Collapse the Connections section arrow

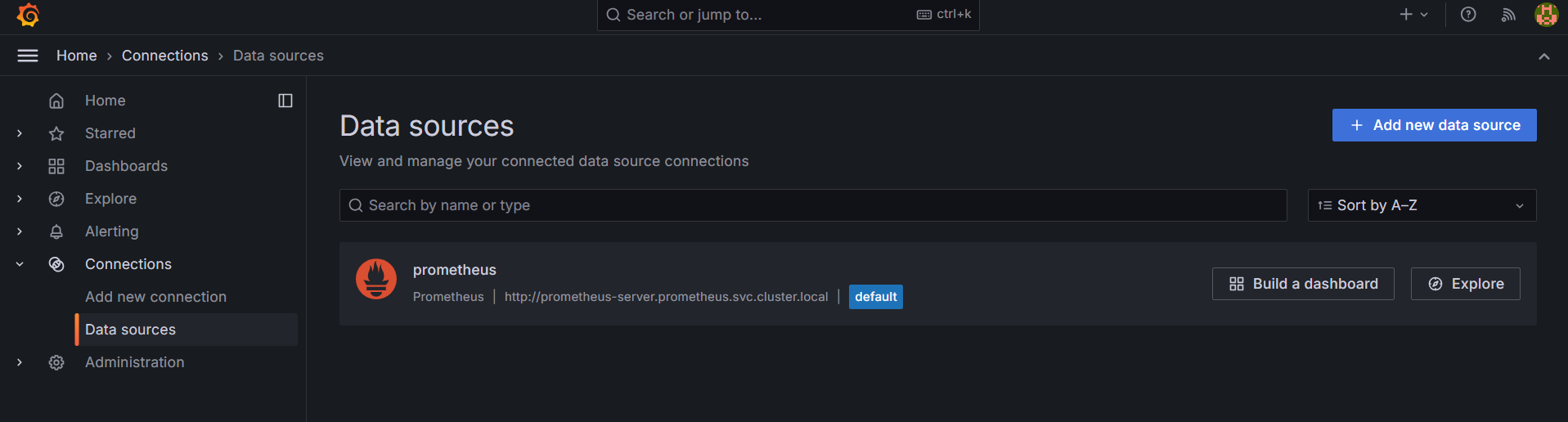point(20,264)
